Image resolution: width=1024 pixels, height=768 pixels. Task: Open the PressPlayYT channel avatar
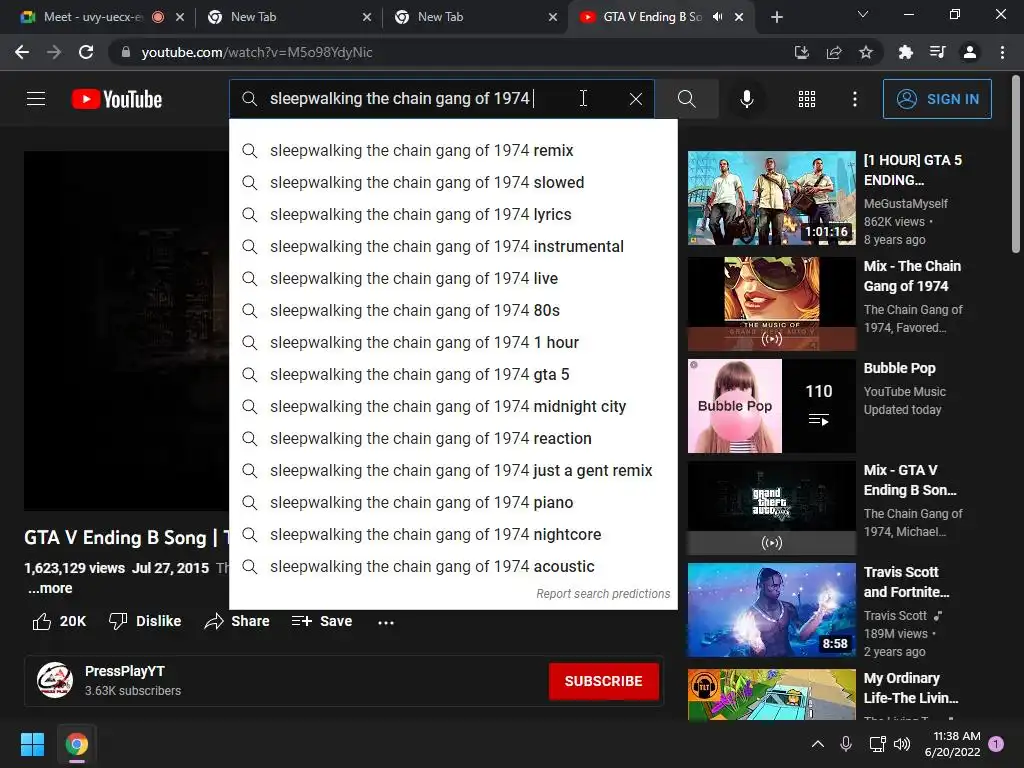(x=55, y=680)
